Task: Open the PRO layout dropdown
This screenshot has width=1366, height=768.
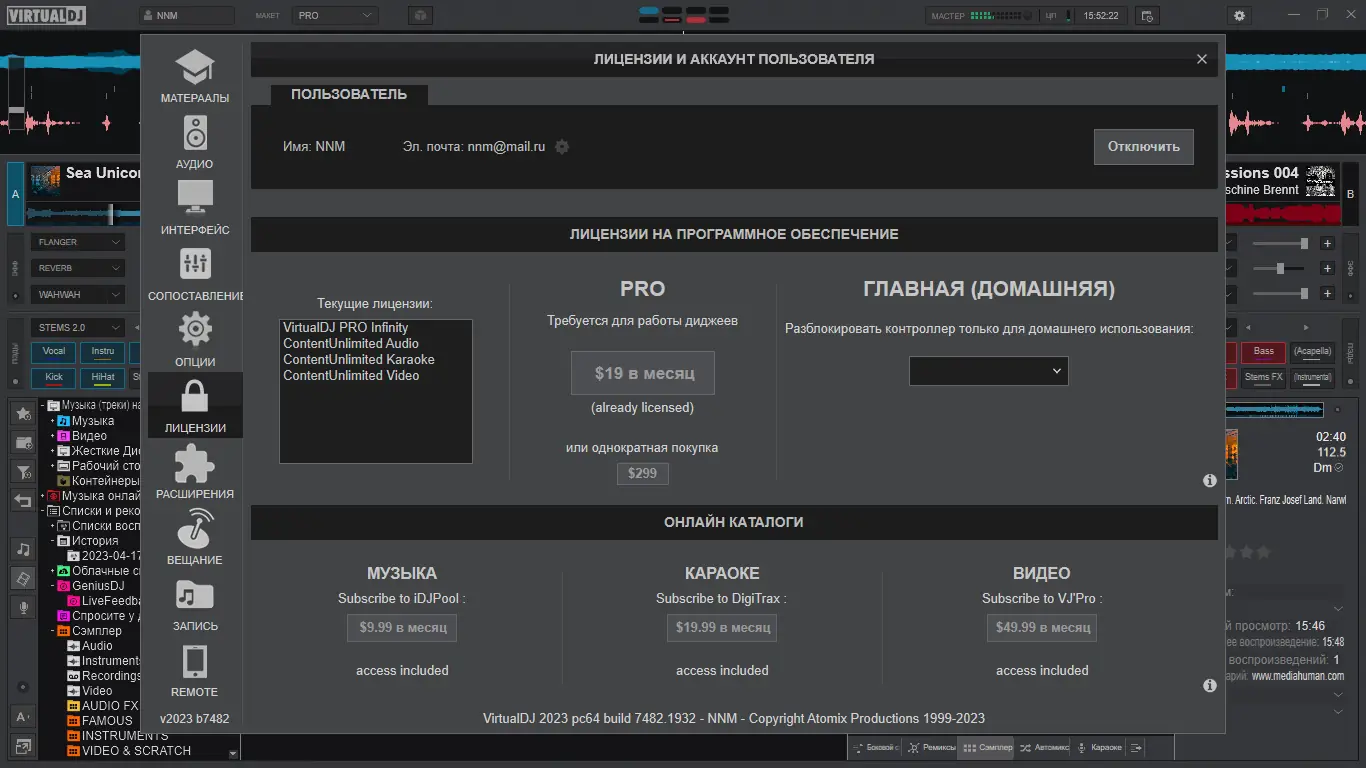Action: click(x=335, y=16)
